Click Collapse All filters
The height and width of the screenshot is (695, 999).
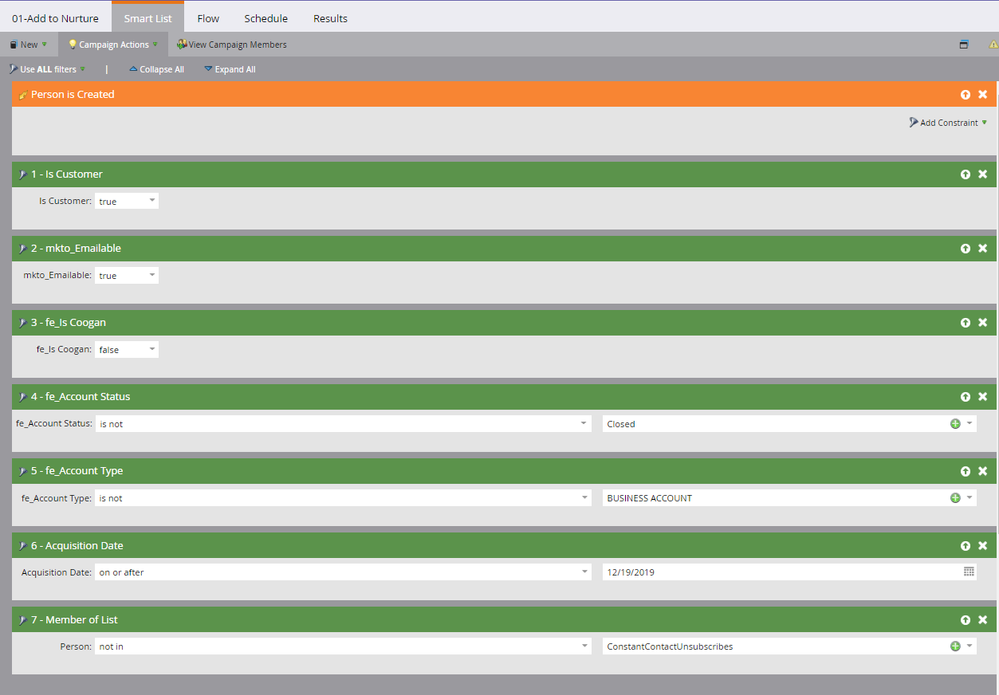[157, 70]
